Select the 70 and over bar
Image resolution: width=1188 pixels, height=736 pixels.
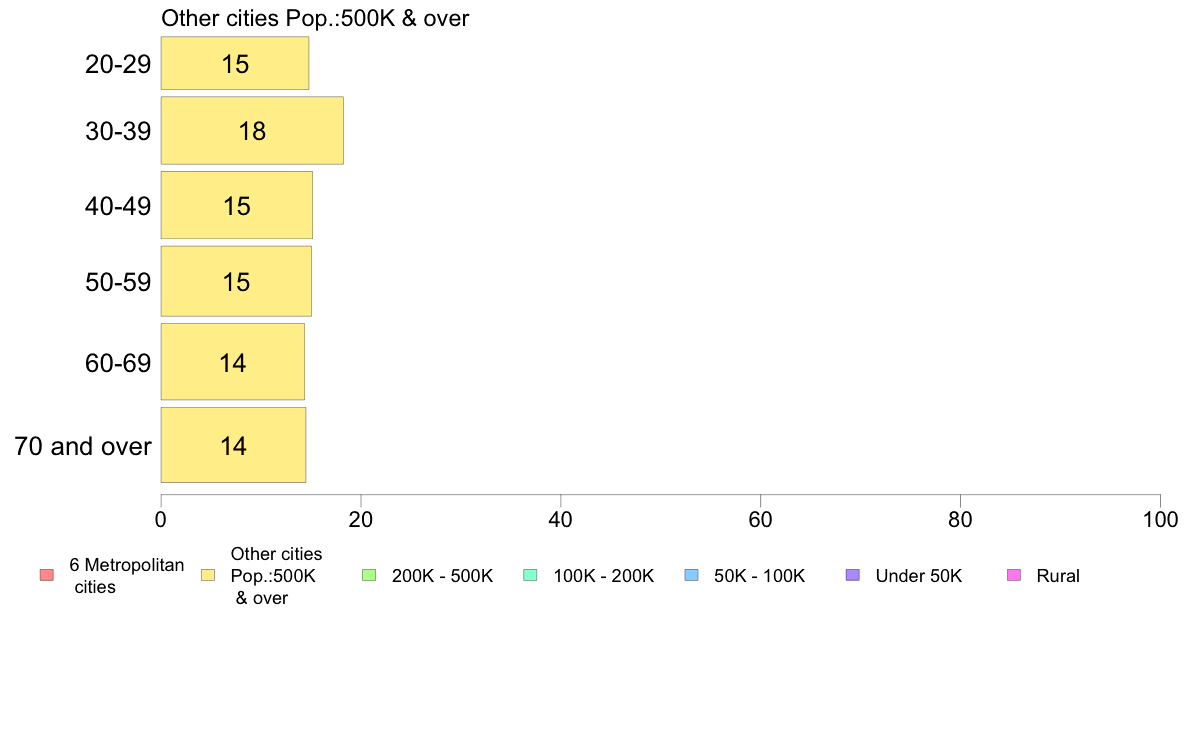click(233, 445)
